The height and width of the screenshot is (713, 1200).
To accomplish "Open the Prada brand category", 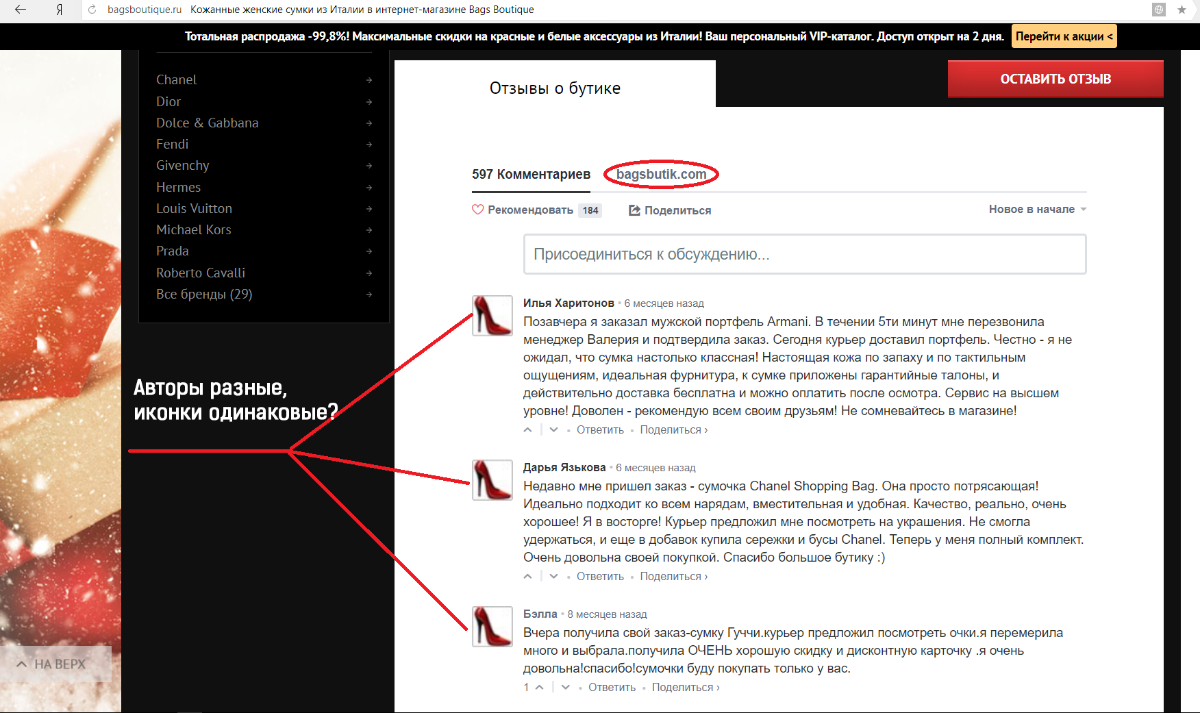I will point(172,252).
